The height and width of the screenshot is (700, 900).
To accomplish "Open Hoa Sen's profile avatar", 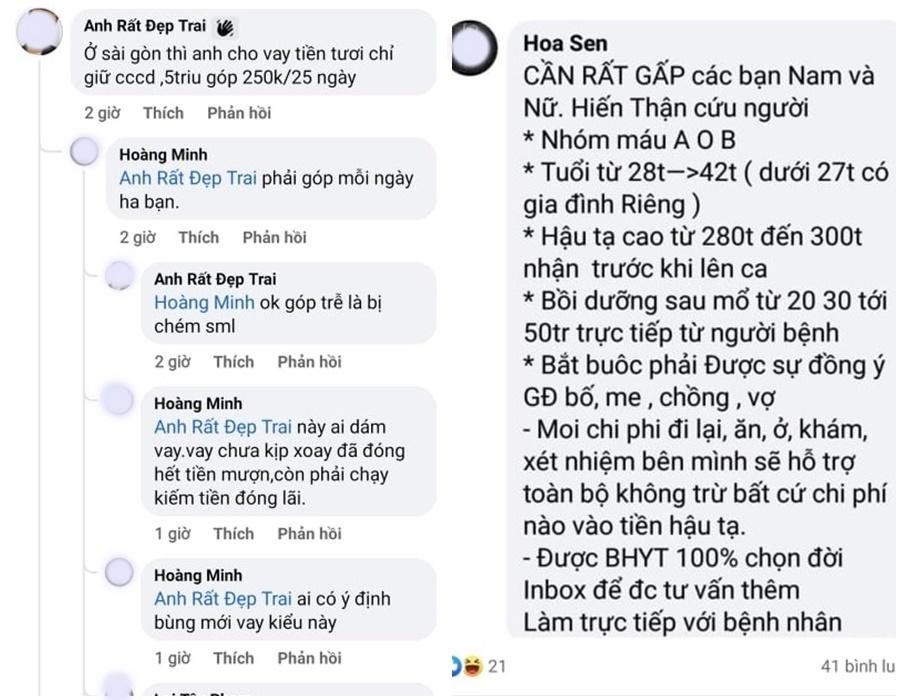I will coord(475,48).
